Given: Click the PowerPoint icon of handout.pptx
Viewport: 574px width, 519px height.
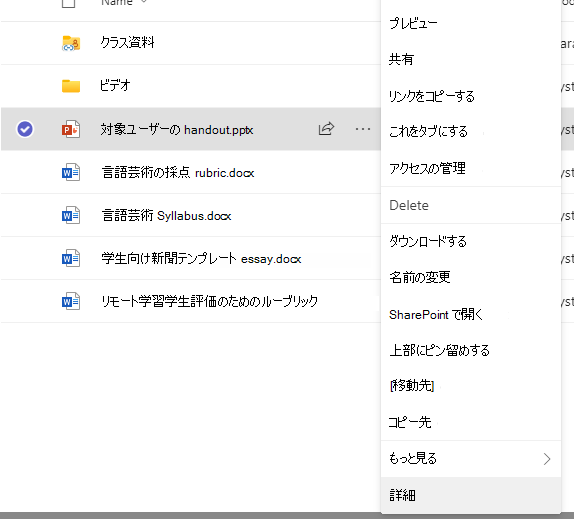Looking at the screenshot, I should 71,129.
